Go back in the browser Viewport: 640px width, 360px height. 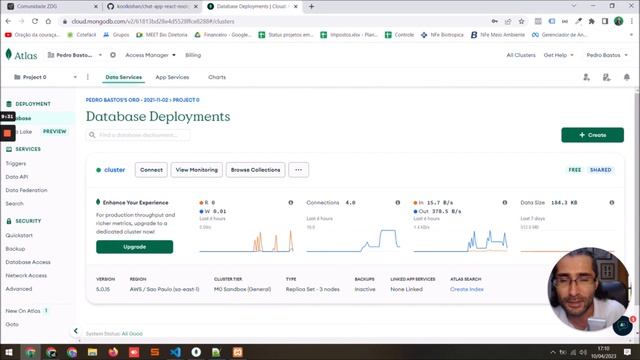tap(9, 21)
